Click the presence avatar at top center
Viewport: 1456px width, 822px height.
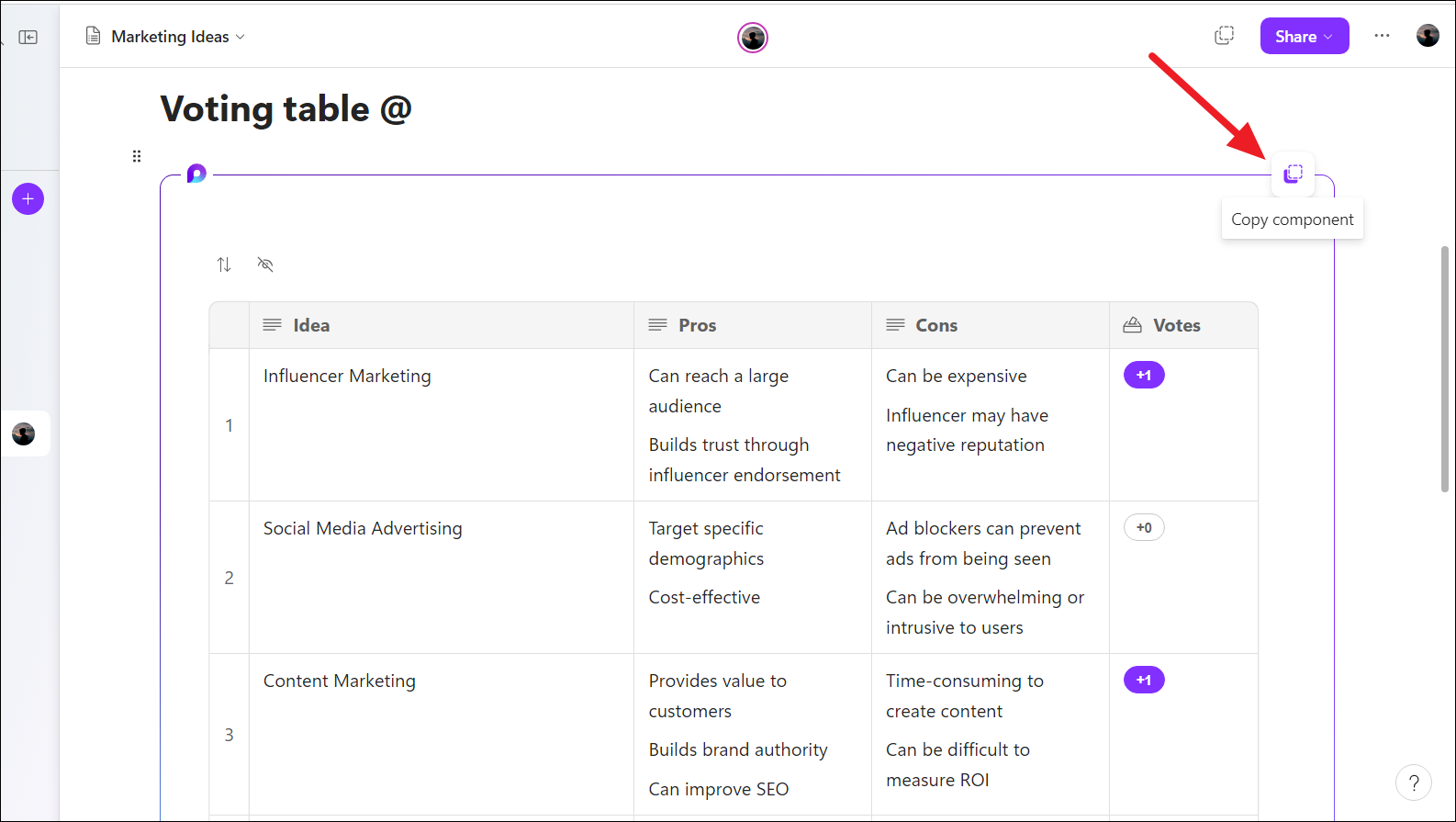753,38
